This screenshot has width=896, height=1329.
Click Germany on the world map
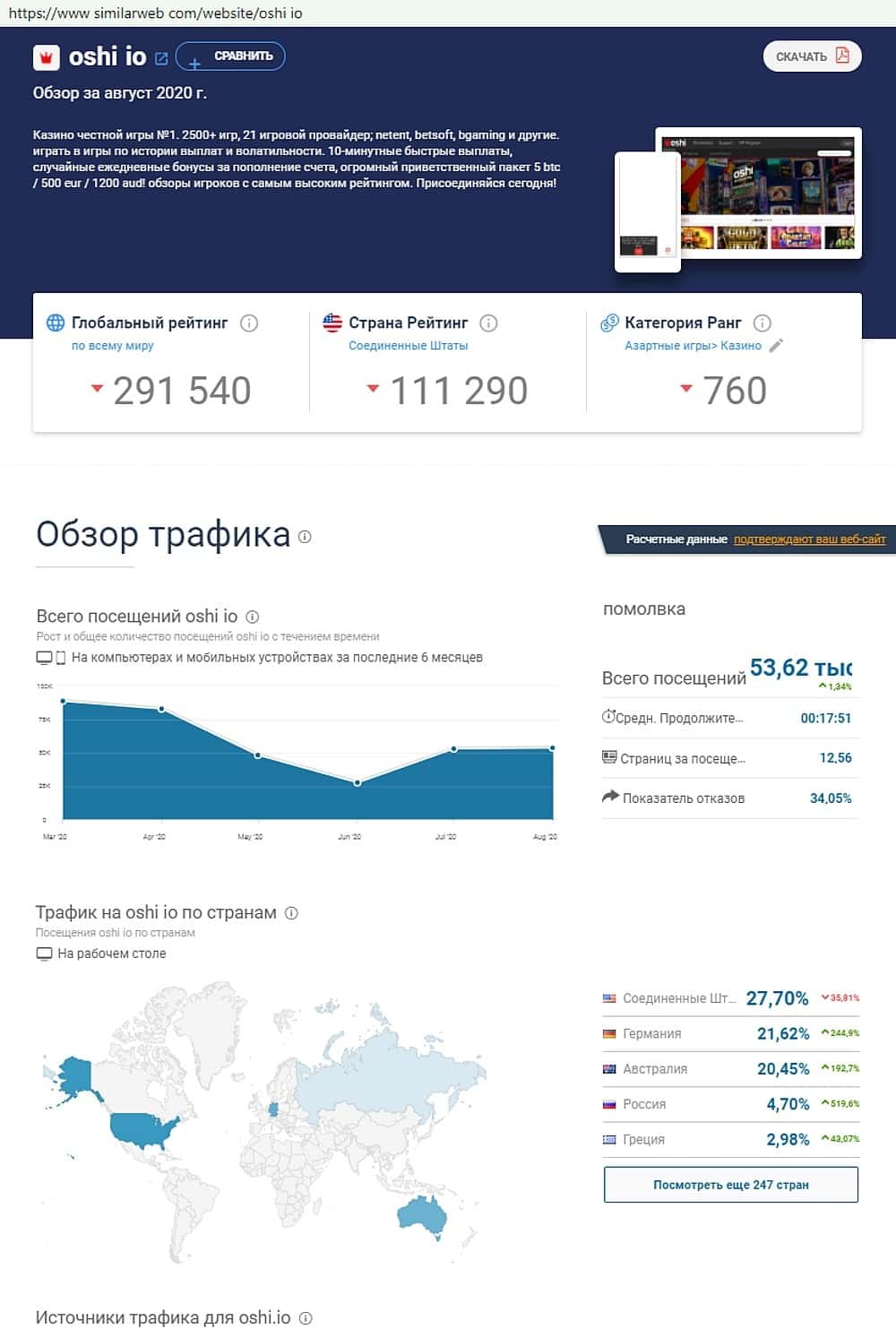pyautogui.click(x=273, y=1109)
